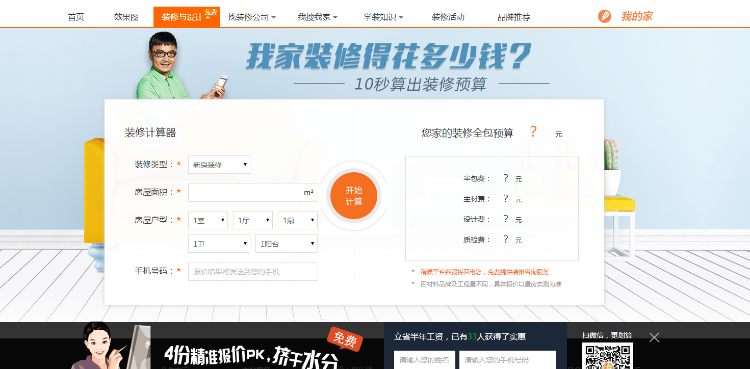750x369 pixels.
Task: Click the 装修计算器 heading text
Action: pyautogui.click(x=150, y=133)
